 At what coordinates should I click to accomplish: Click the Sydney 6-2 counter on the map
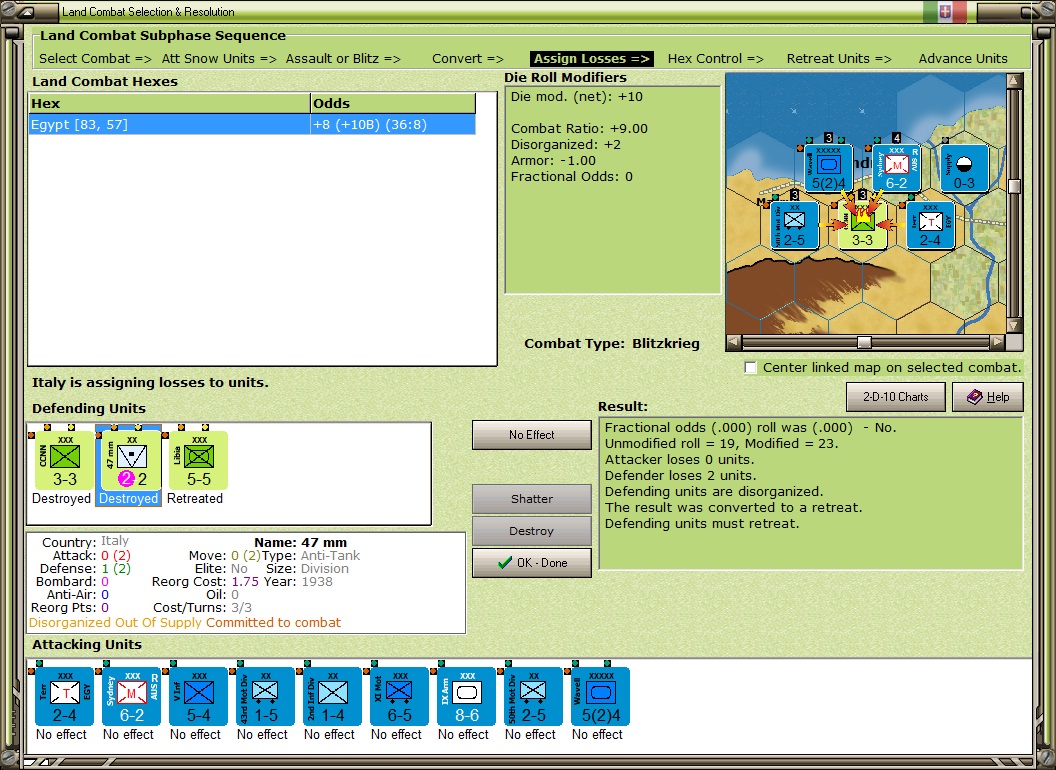(896, 168)
